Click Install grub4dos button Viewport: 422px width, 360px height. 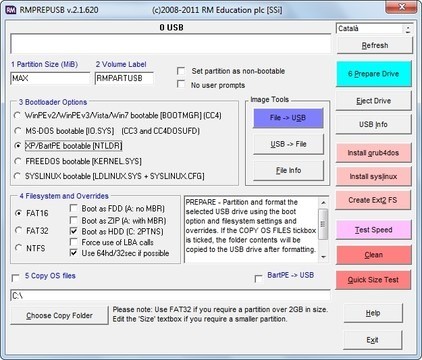click(373, 153)
